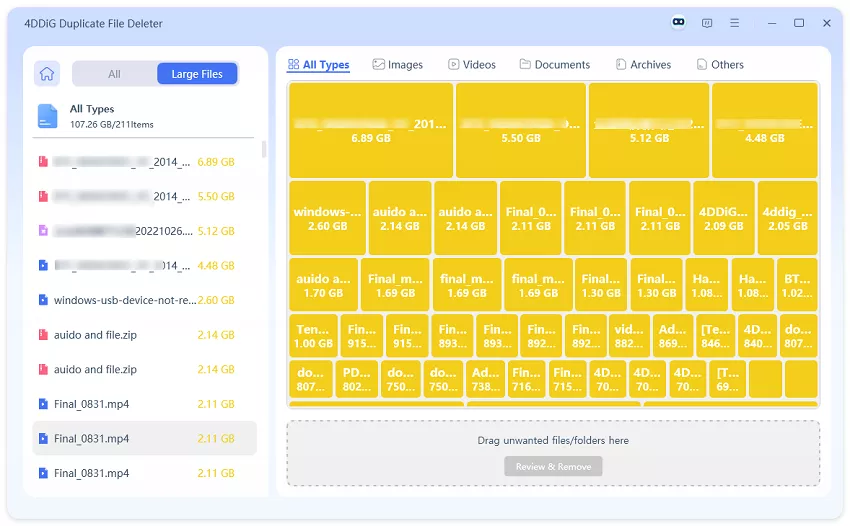Viewport: 850px width, 526px height.
Task: Select the [Te... 846 treemap block
Action: click(x=716, y=336)
